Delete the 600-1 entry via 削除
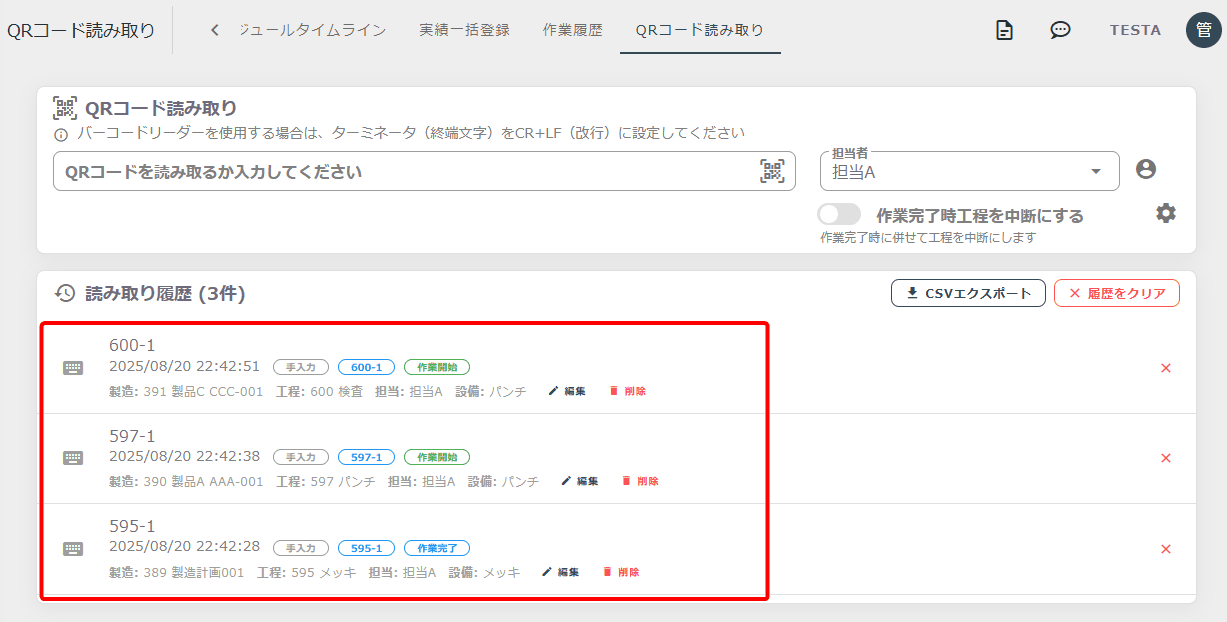This screenshot has width=1227, height=622. click(627, 391)
